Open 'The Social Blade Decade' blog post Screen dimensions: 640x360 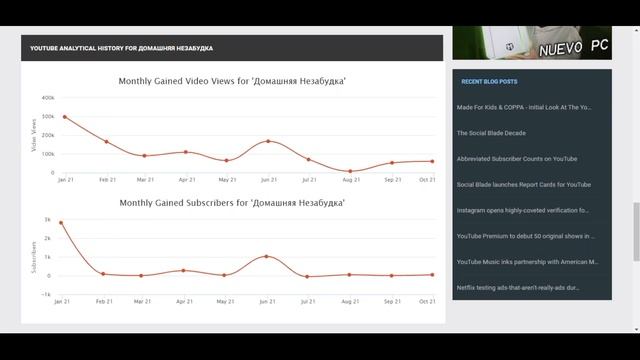491,133
